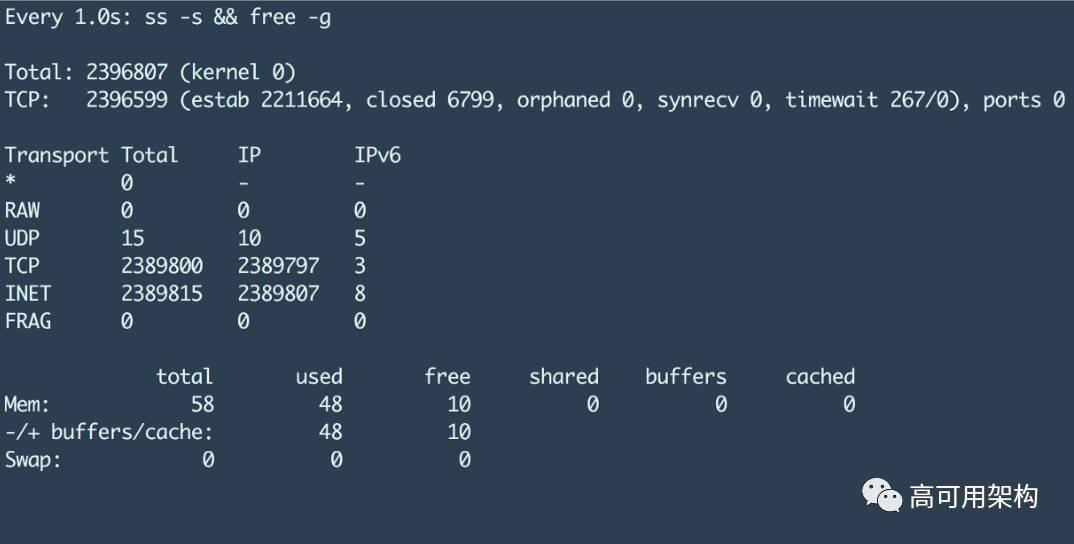Click the IPv6 column header
Image resolution: width=1074 pixels, height=544 pixels.
[377, 156]
